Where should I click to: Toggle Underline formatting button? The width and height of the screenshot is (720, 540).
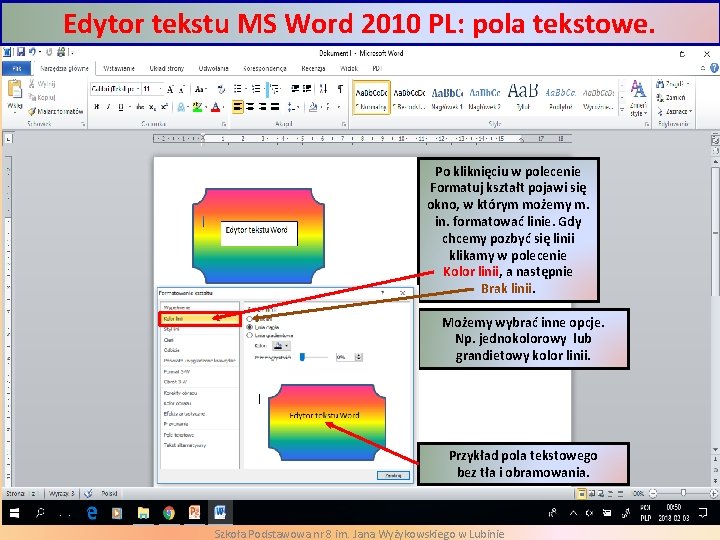click(120, 107)
